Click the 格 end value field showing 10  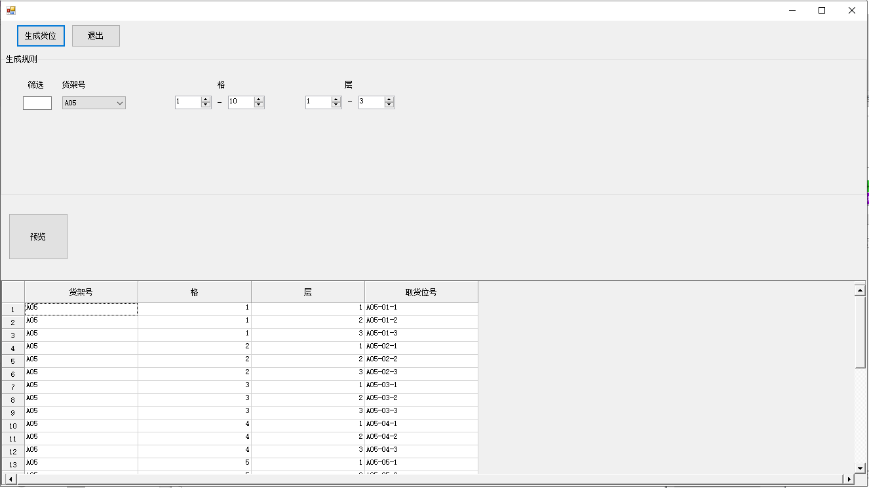240,102
